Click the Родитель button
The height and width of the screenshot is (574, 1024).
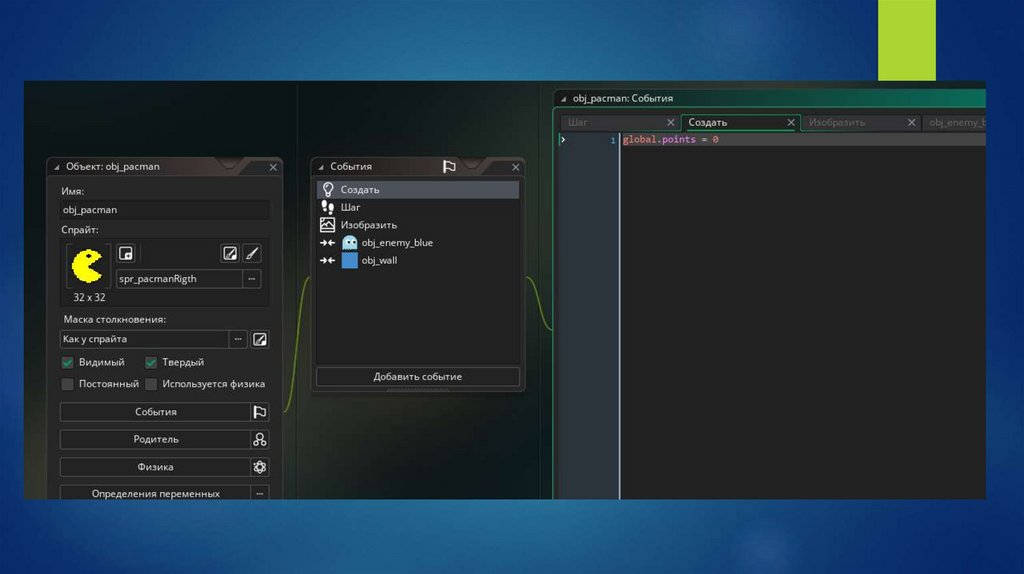tap(155, 439)
